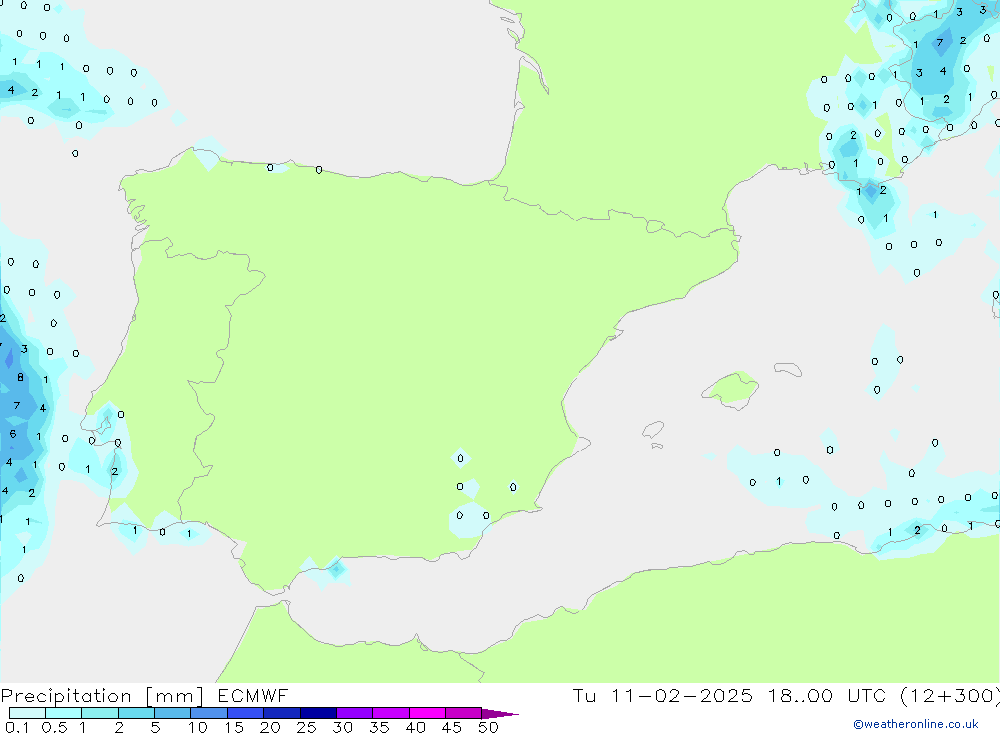Select the forecast date Tu 11-02-2025
This screenshot has height=733, width=1000.
[x=662, y=696]
